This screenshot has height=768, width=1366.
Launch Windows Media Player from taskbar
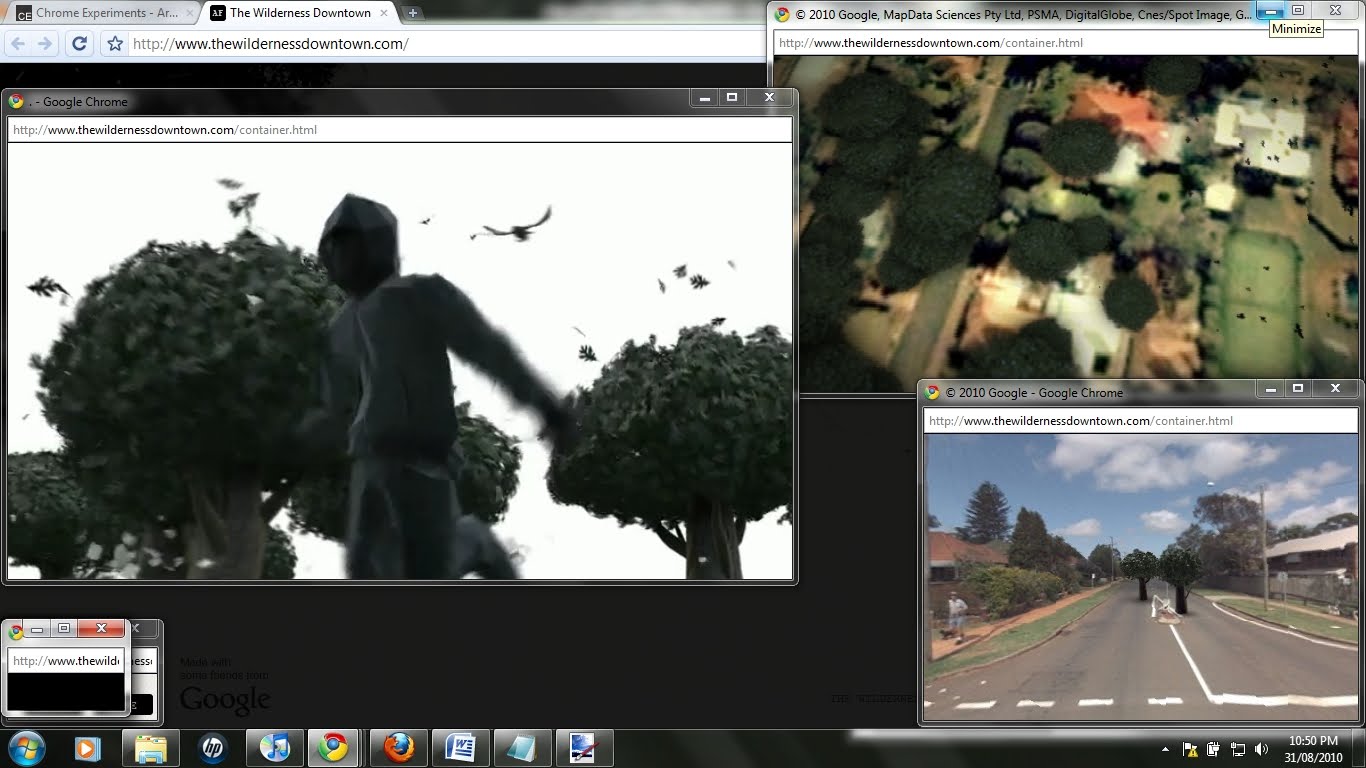88,748
